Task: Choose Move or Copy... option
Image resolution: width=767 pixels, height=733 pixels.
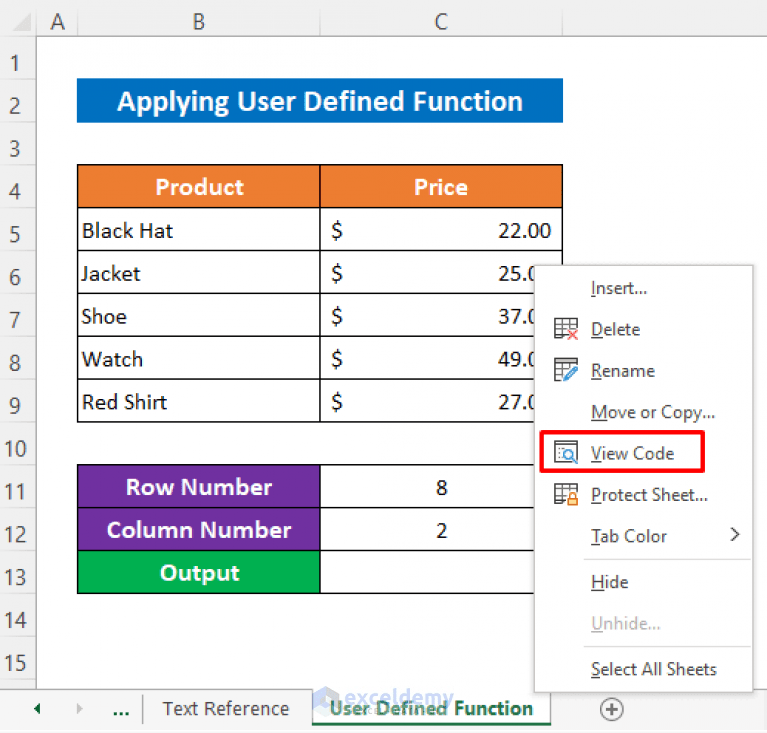Action: (643, 412)
